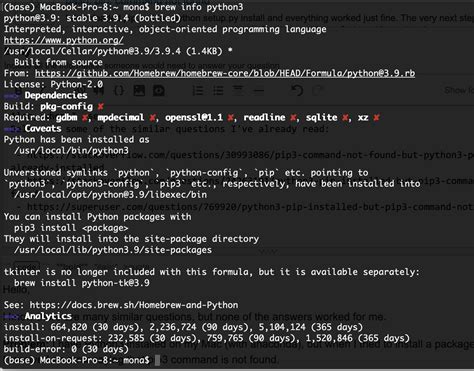Click the faded redo arrow icon
The width and height of the screenshot is (474, 371).
318,90
